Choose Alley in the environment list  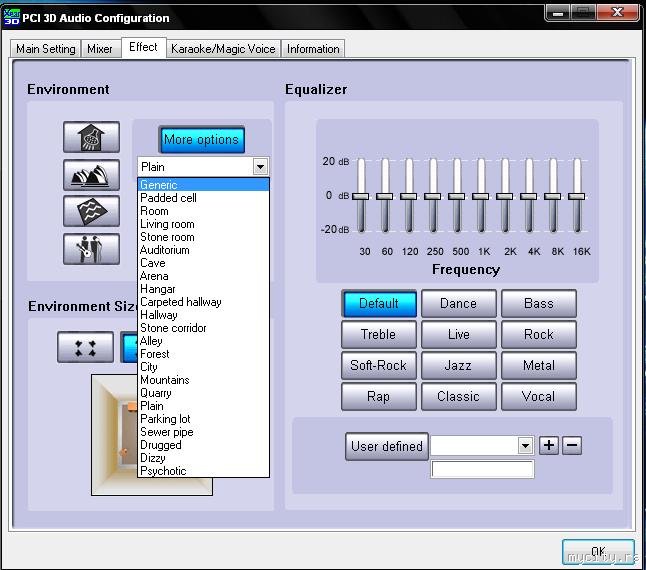[x=204, y=341]
